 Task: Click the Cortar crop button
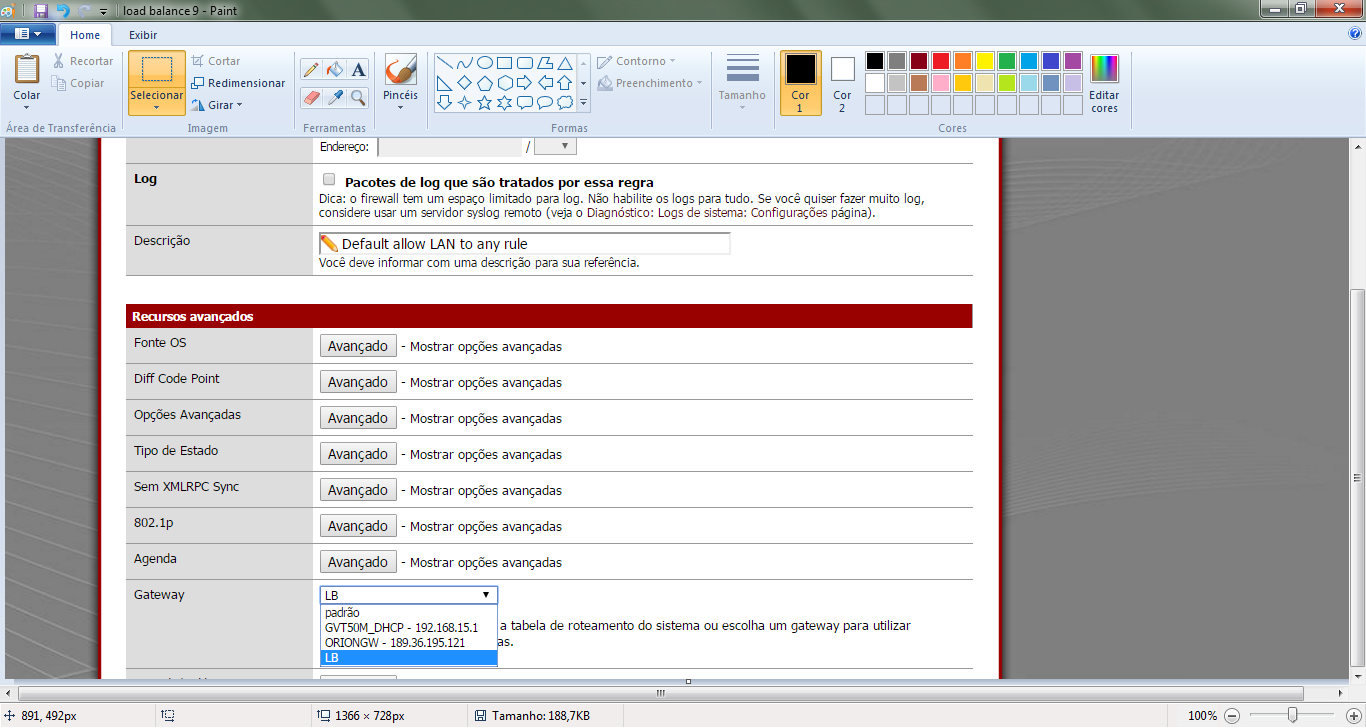216,61
